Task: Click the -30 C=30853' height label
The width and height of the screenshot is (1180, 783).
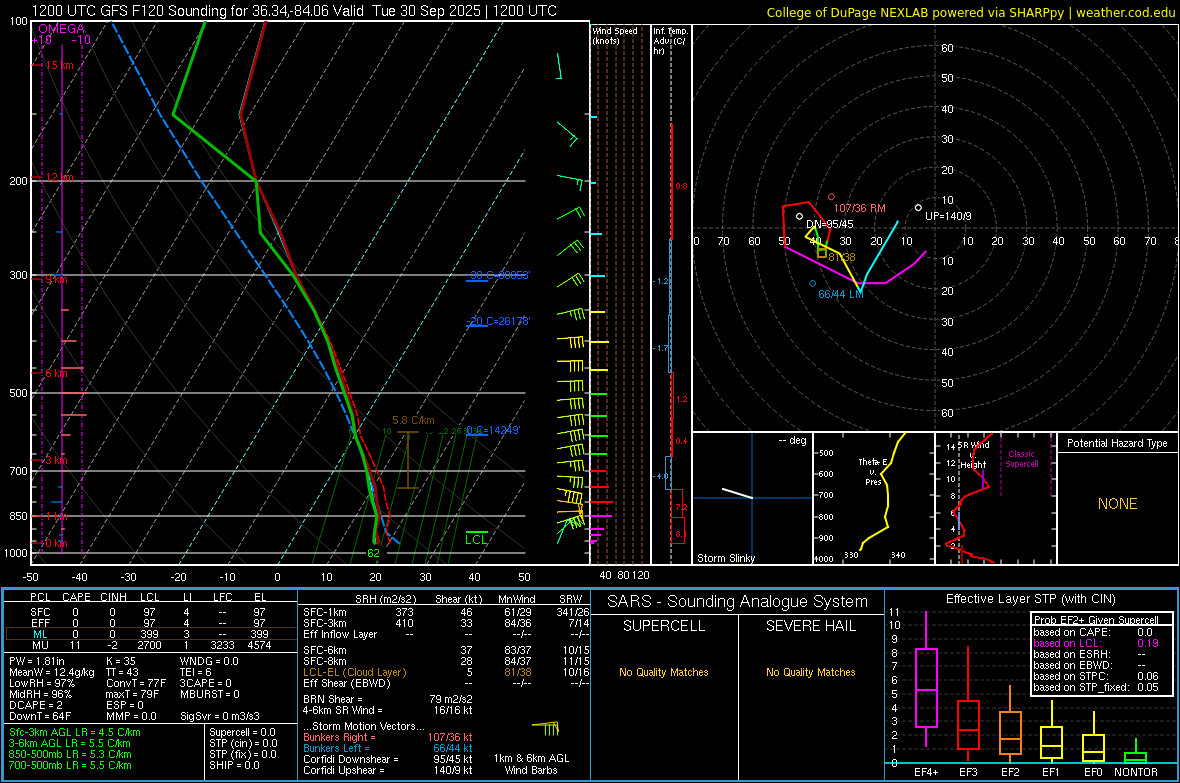Action: (498, 276)
